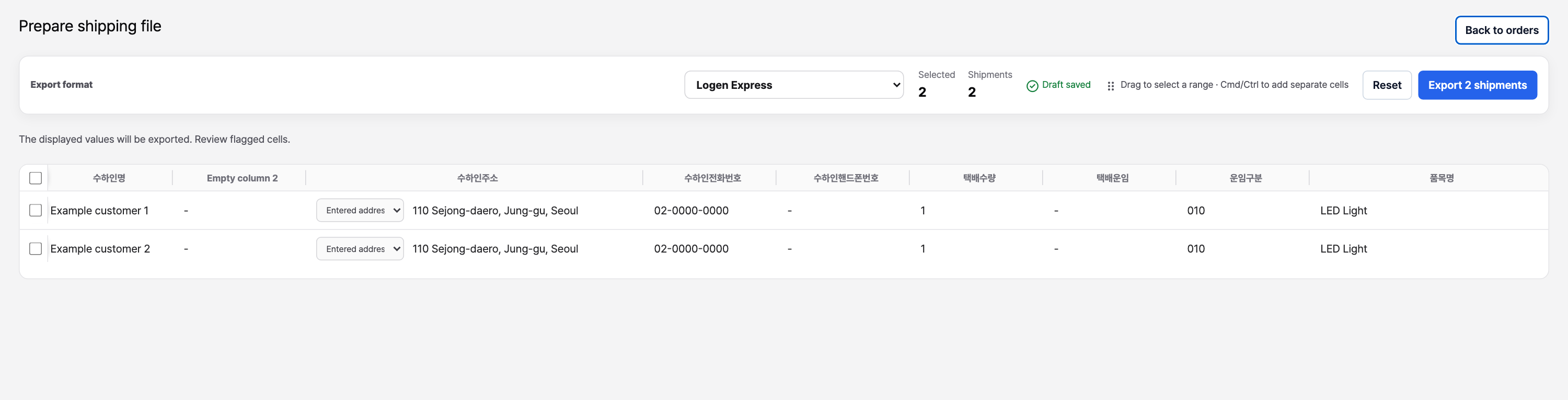1568x400 pixels.
Task: Open the Logen Express export format dropdown
Action: (794, 85)
